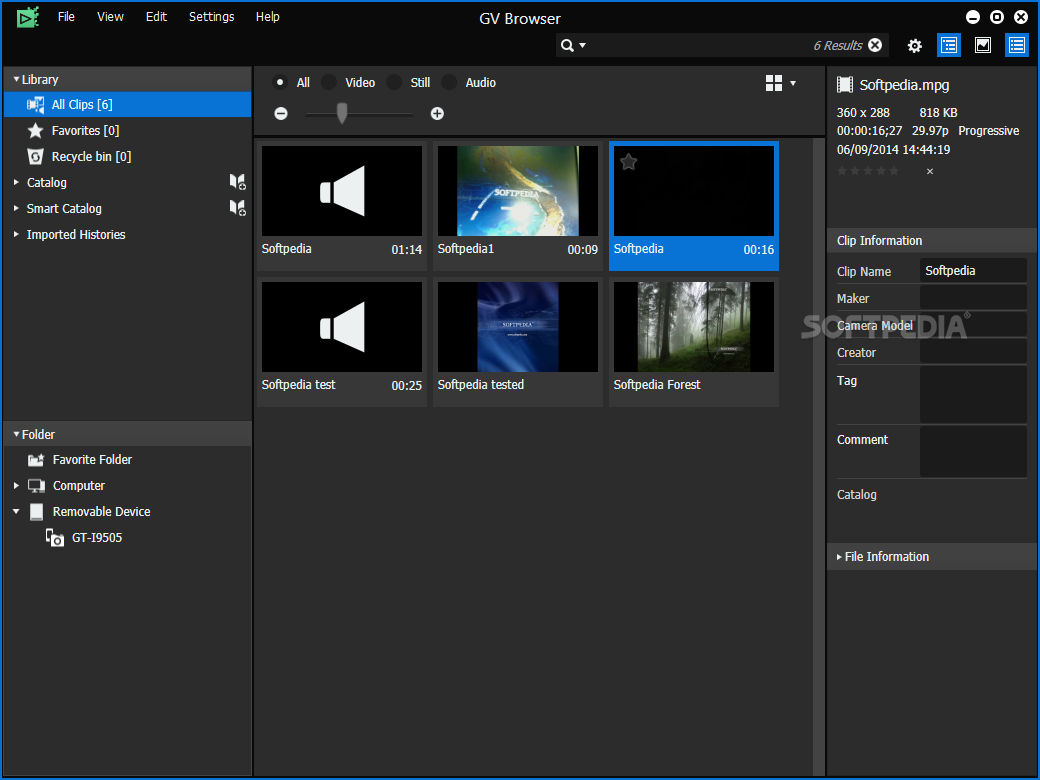Click the clip browser vertical scrollbar
The image size is (1040, 780).
coord(819,456)
